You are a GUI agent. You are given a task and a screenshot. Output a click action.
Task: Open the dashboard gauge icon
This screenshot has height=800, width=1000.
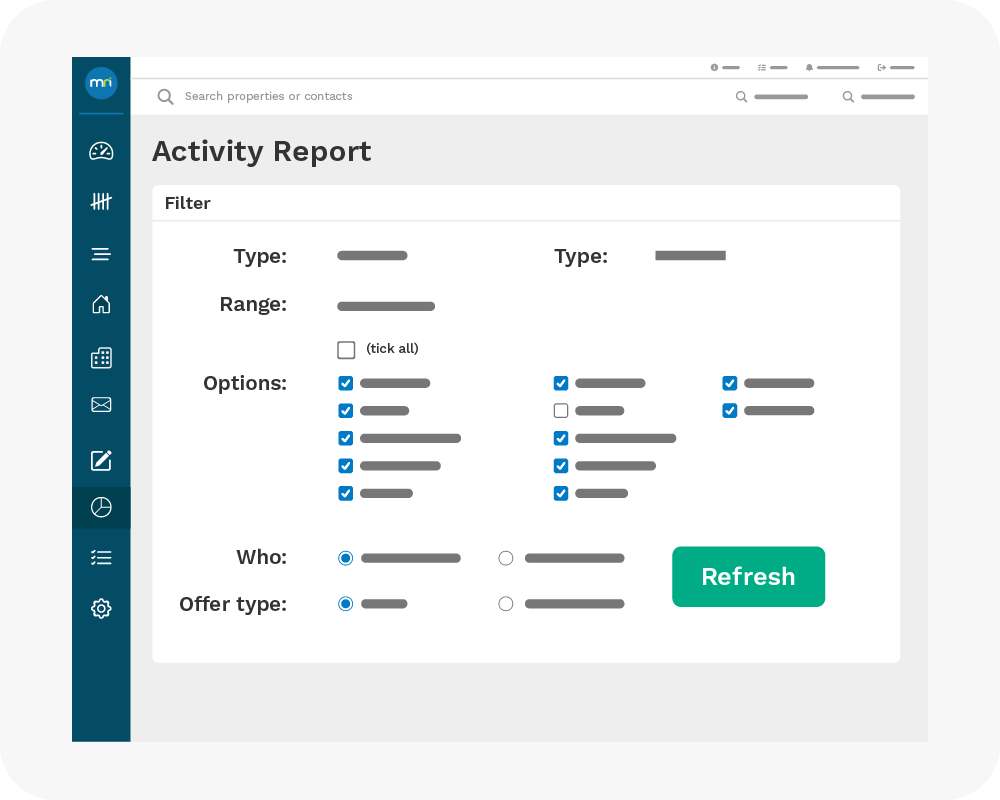tap(101, 151)
